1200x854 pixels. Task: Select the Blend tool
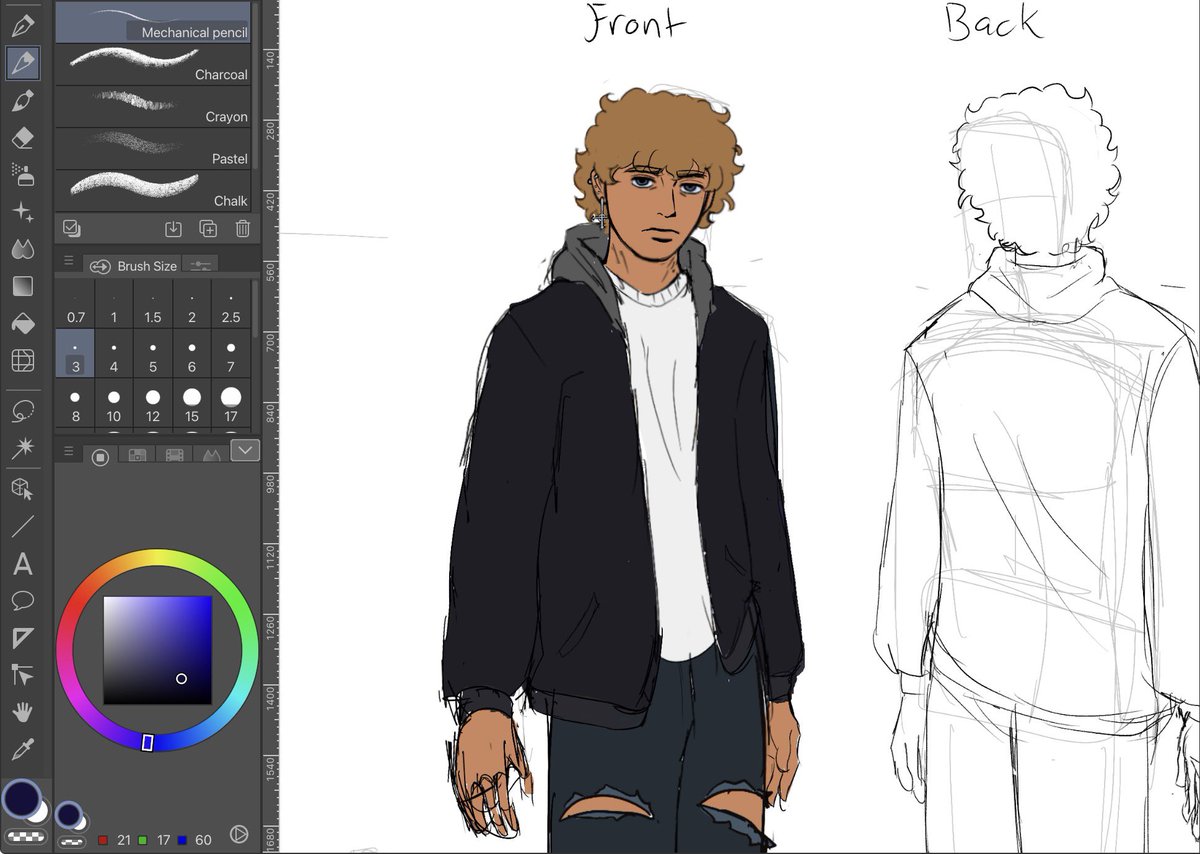(22, 248)
